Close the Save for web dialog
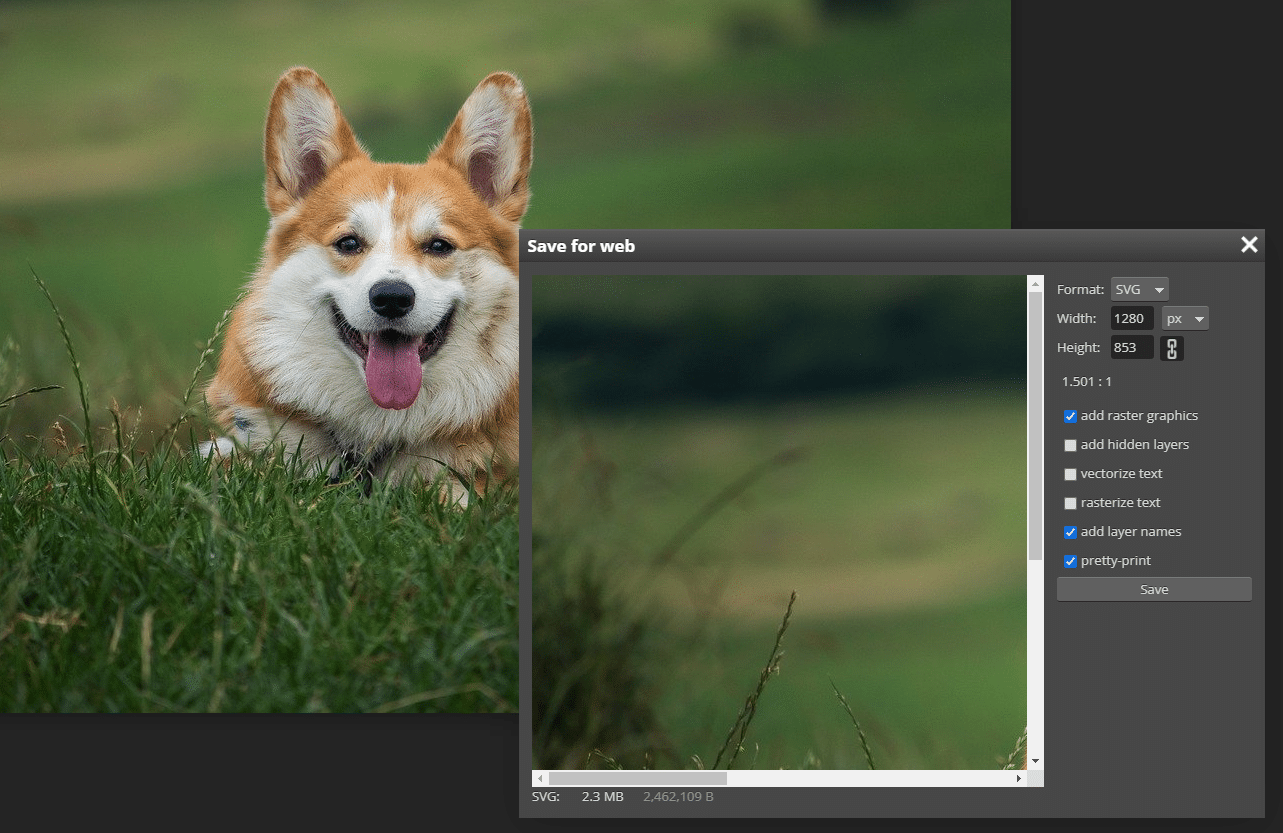This screenshot has width=1283, height=833. [x=1248, y=244]
